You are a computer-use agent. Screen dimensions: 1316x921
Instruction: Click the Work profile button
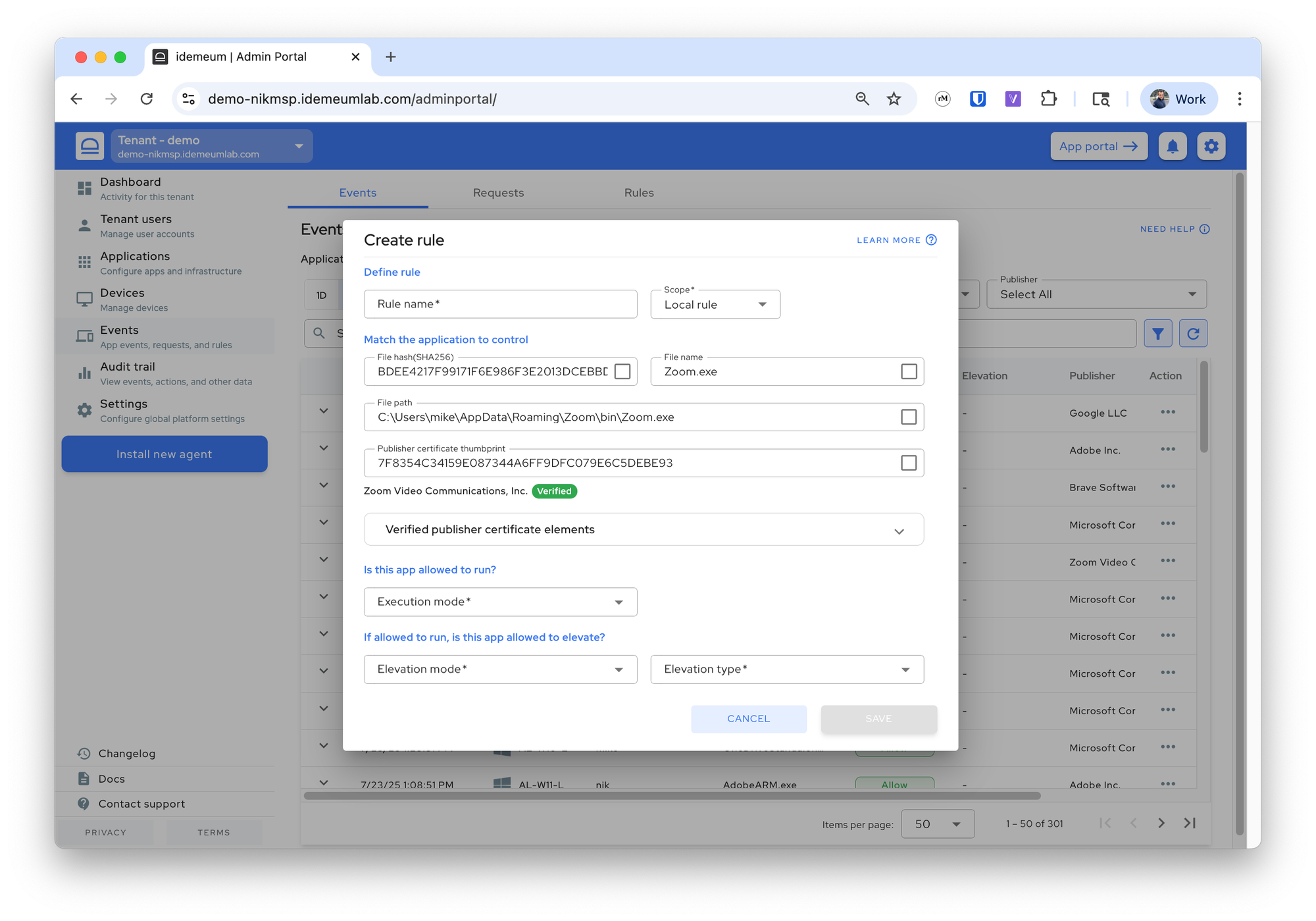pyautogui.click(x=1178, y=99)
